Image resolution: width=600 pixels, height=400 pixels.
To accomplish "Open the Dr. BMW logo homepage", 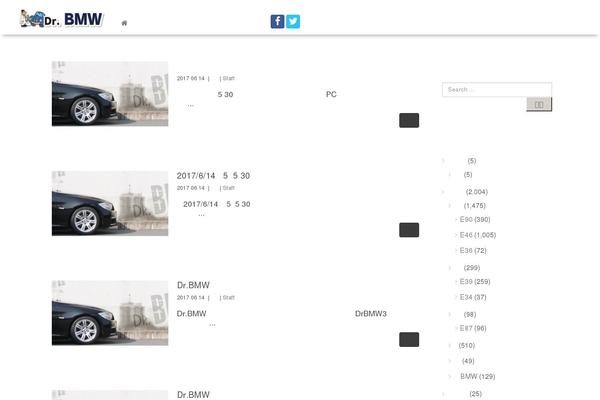I will pyautogui.click(x=62, y=19).
